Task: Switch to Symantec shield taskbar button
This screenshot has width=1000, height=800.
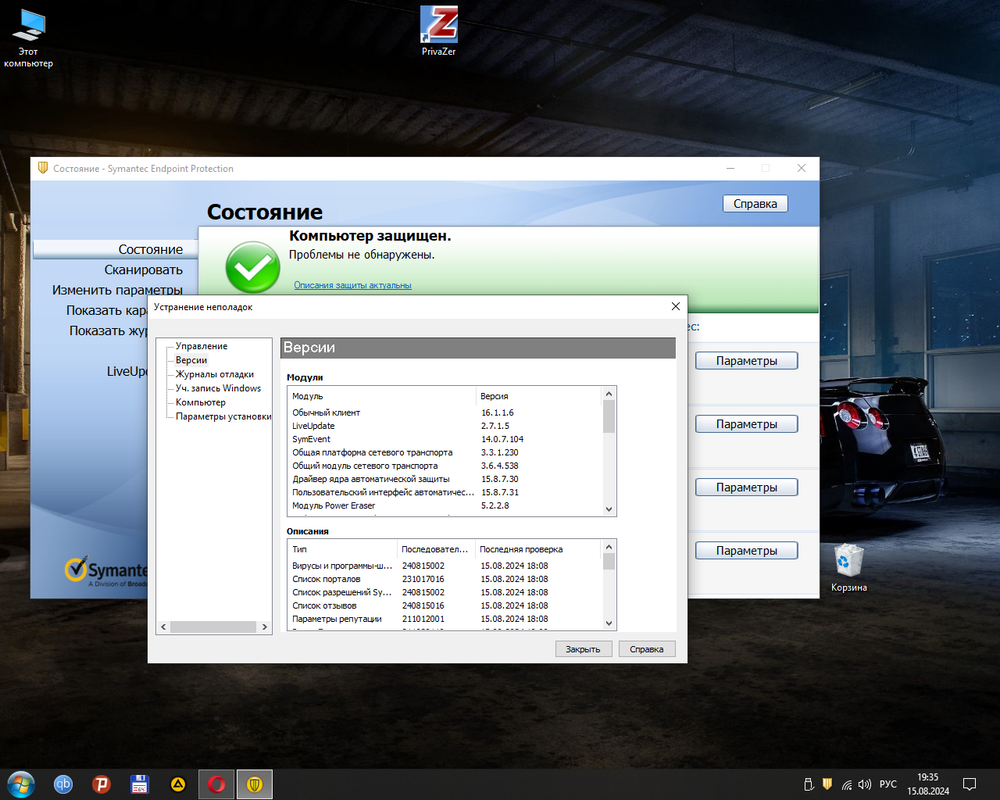Action: 254,784
